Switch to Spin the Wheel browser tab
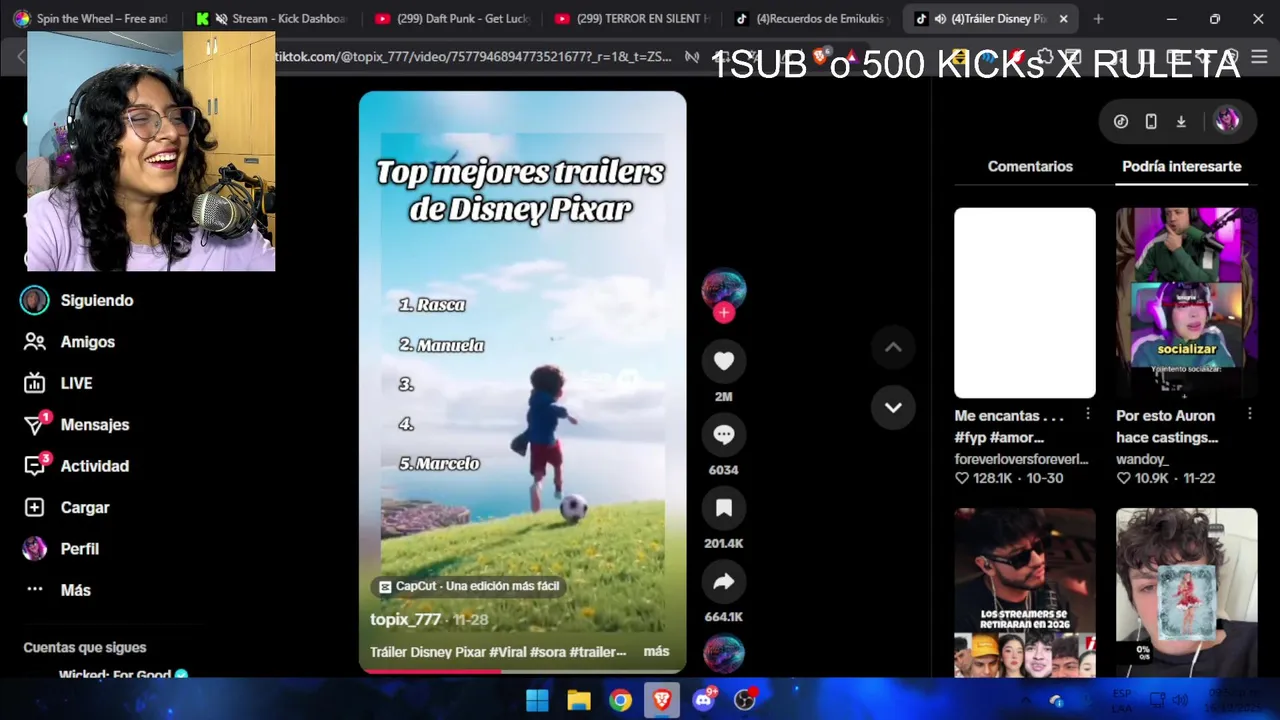 91,19
